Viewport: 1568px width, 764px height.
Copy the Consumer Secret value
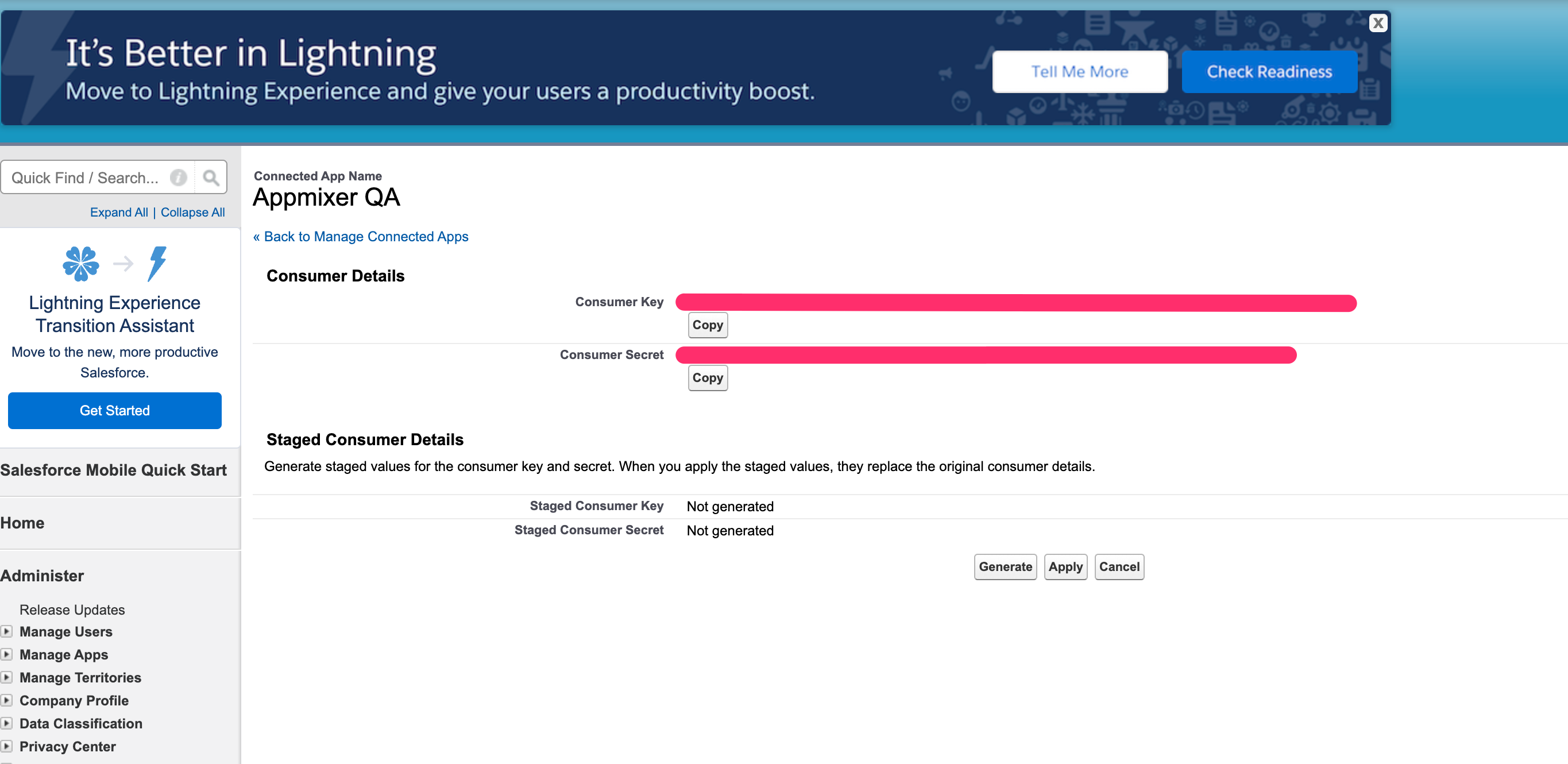707,378
